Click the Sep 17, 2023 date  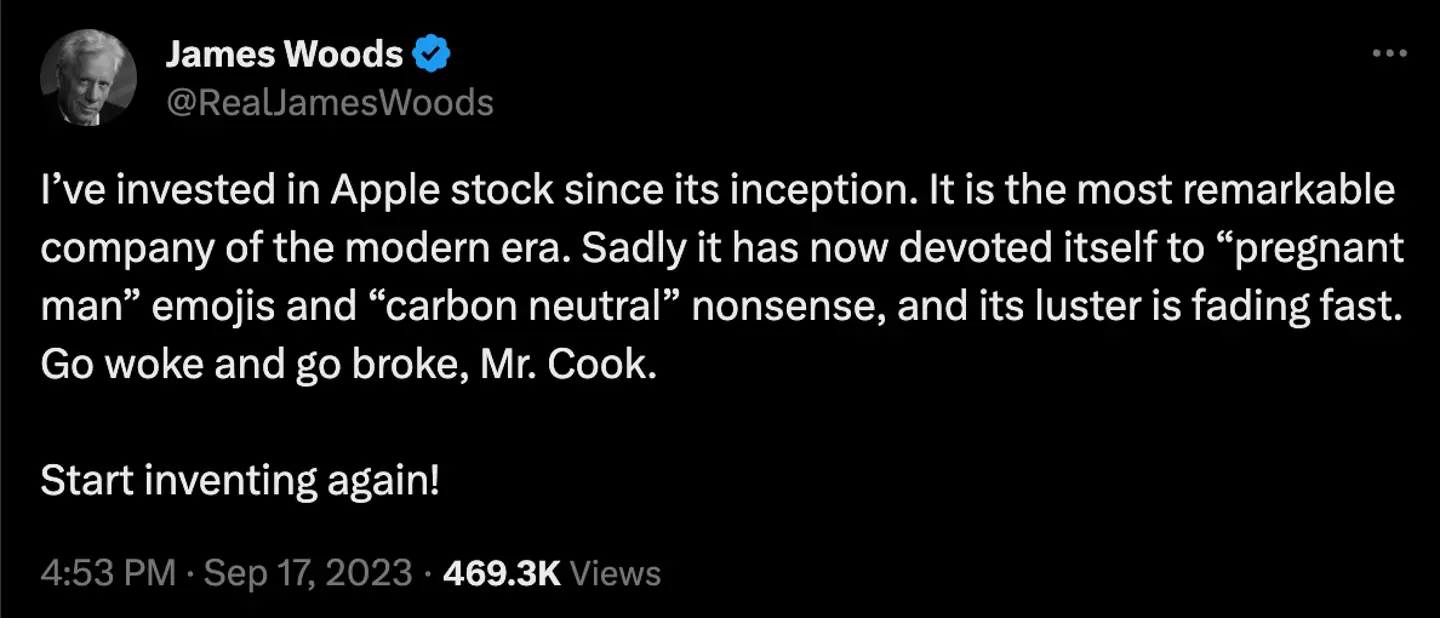tap(308, 573)
